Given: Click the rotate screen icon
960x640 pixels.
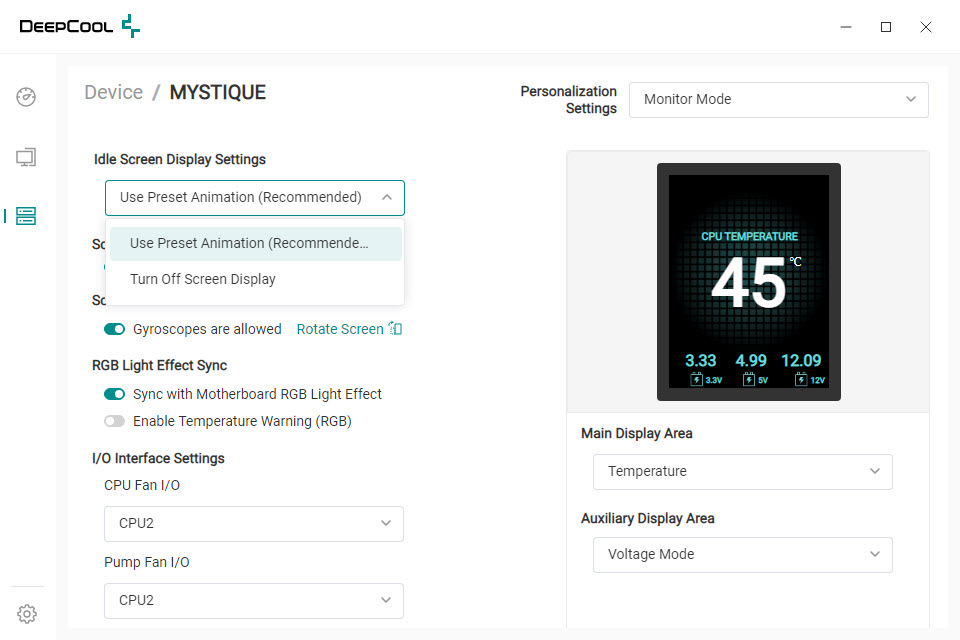Looking at the screenshot, I should (396, 329).
